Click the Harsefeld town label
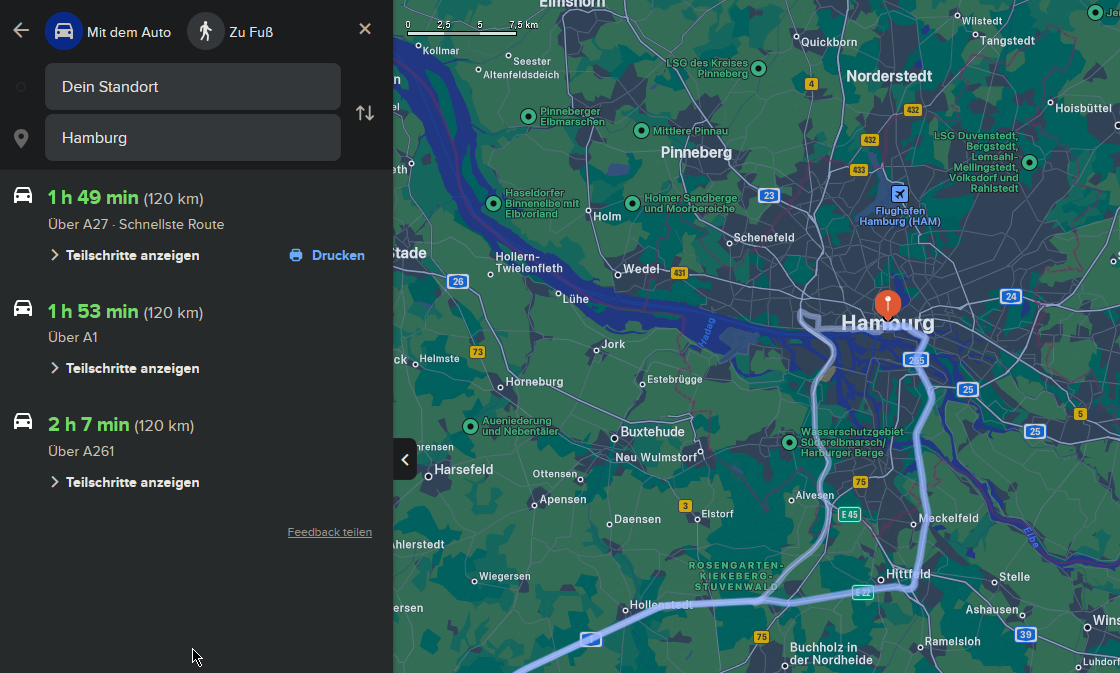 point(464,469)
